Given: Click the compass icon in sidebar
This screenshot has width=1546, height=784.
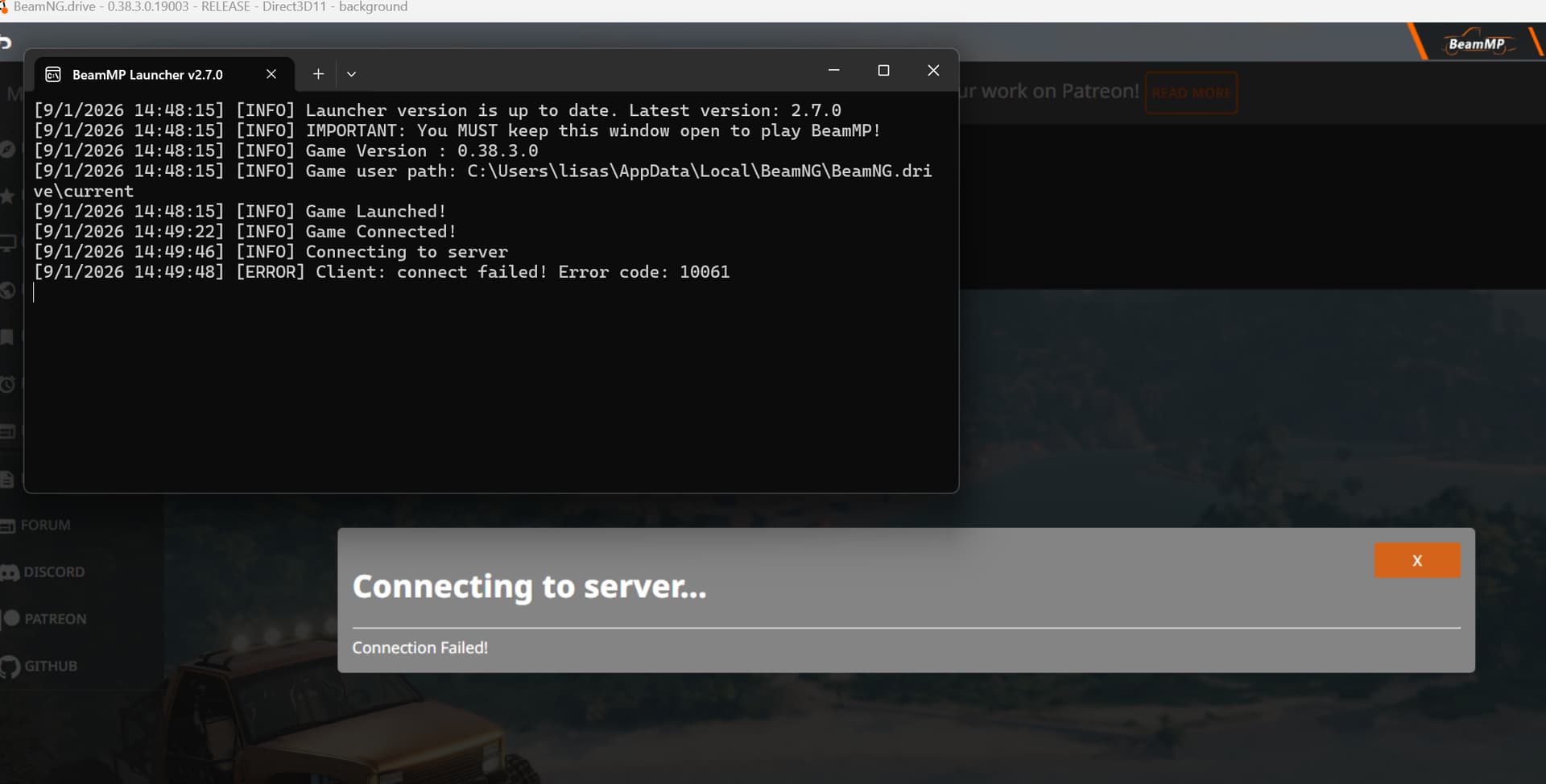Looking at the screenshot, I should coord(7,150).
